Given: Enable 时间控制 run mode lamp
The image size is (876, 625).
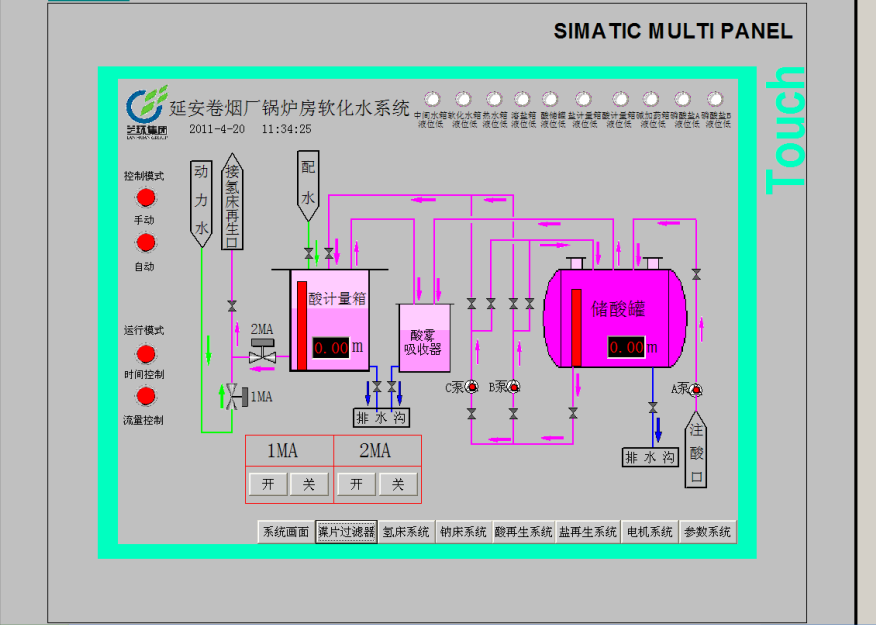Looking at the screenshot, I should (146, 354).
